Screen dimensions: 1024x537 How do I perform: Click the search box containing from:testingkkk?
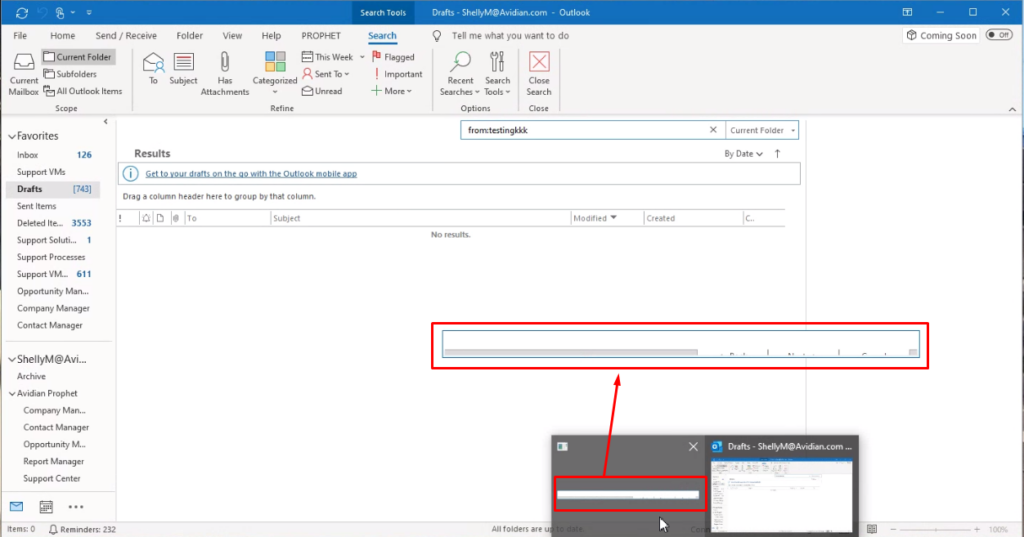tap(584, 130)
